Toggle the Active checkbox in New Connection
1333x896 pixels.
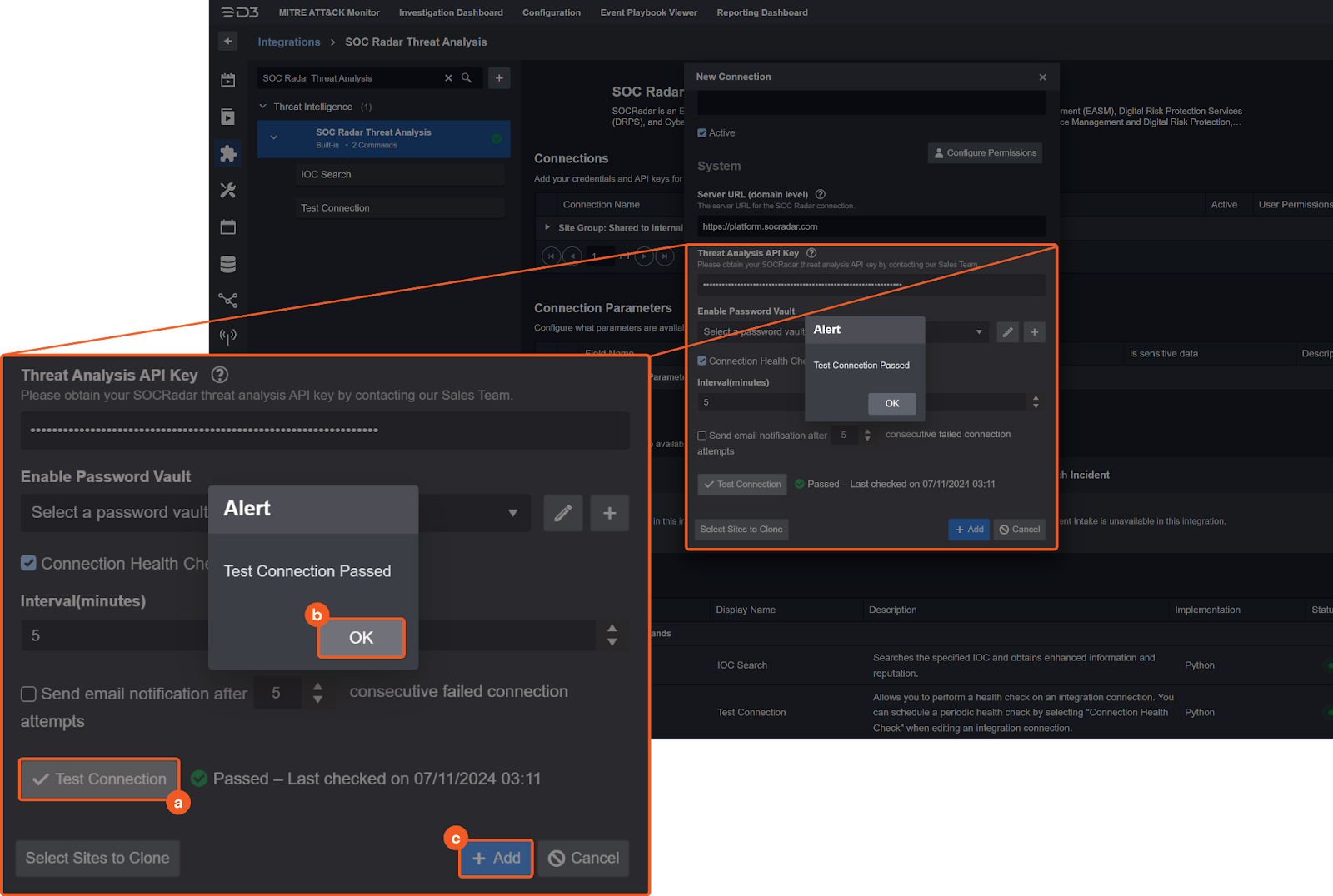(x=702, y=133)
